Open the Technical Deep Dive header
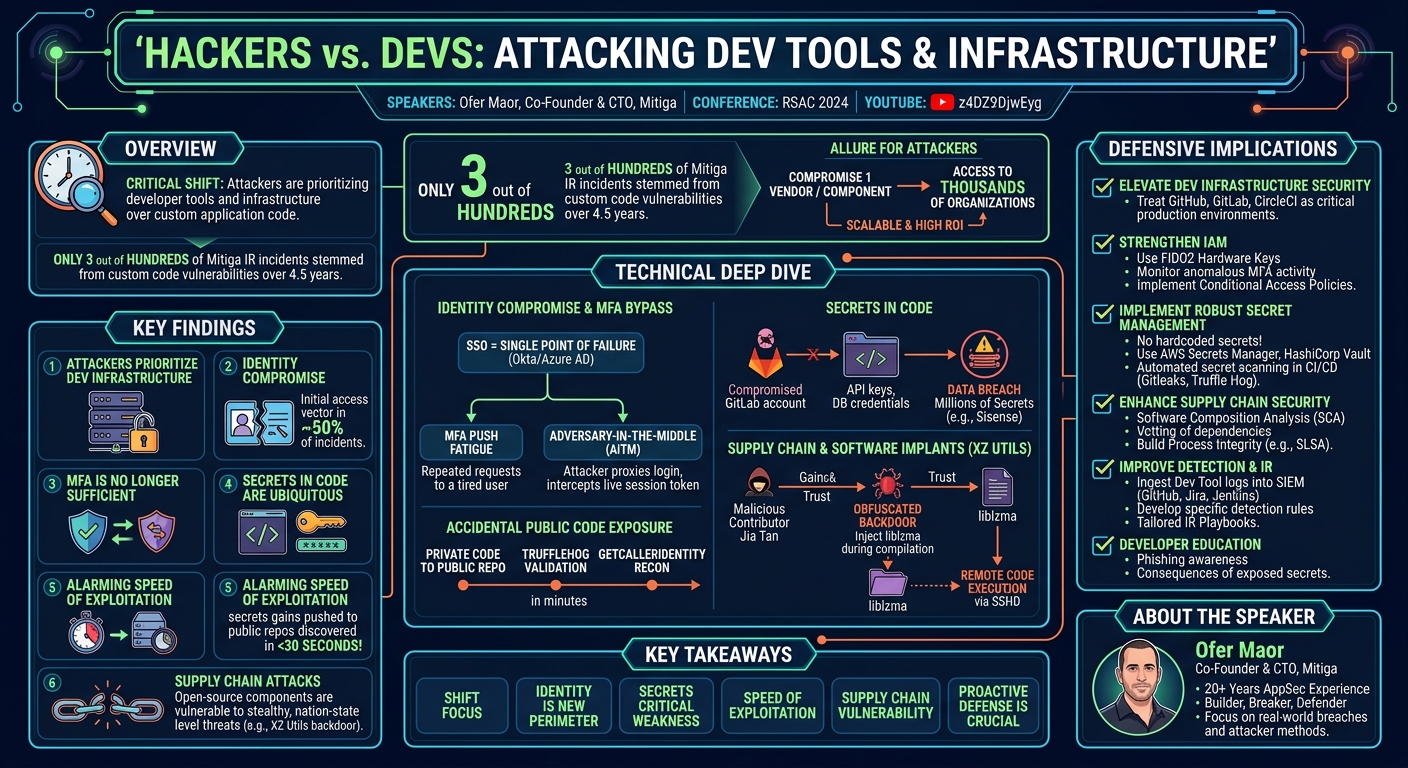This screenshot has height=768, width=1408. point(712,272)
